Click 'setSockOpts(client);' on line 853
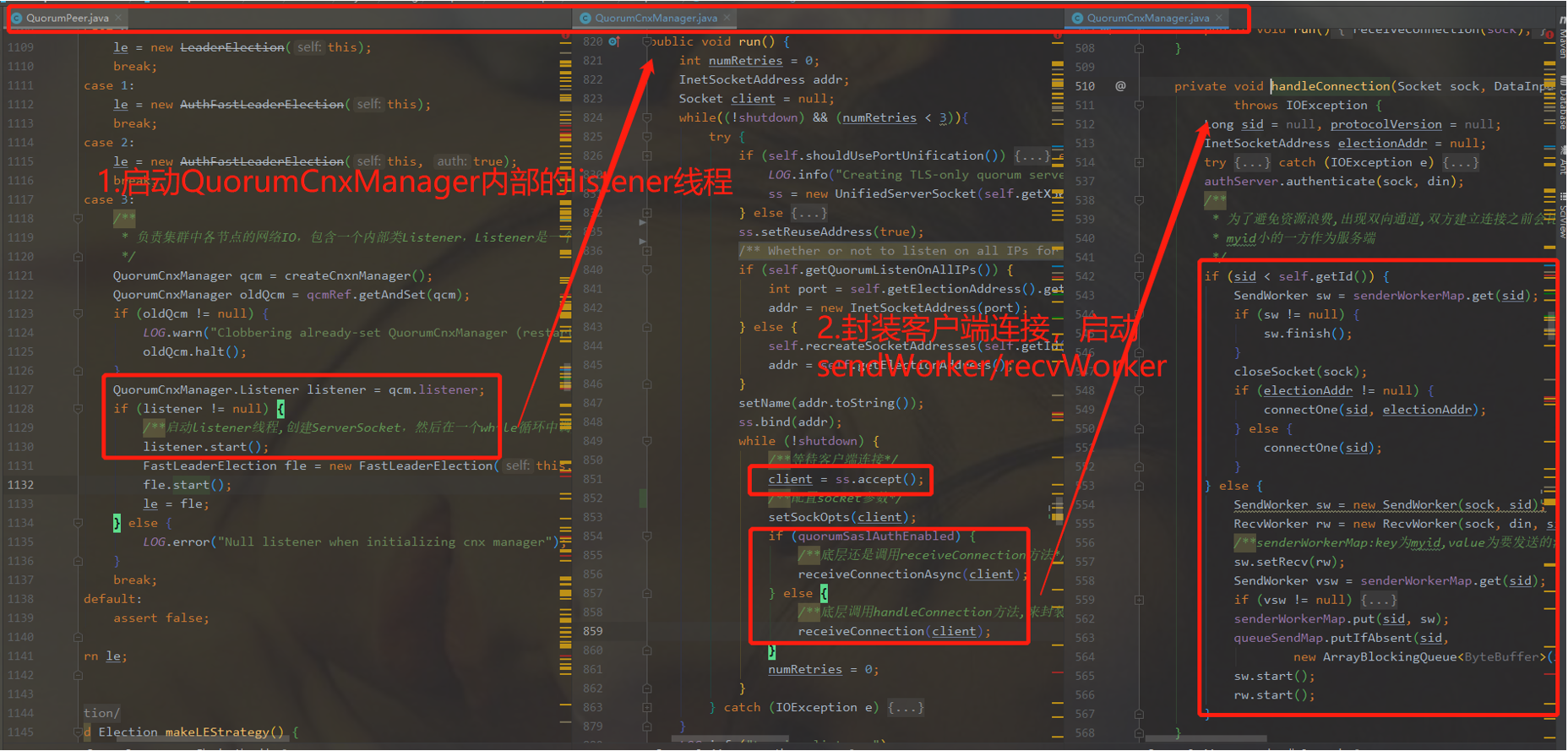Screen dimensions: 1568x751 pos(842,517)
